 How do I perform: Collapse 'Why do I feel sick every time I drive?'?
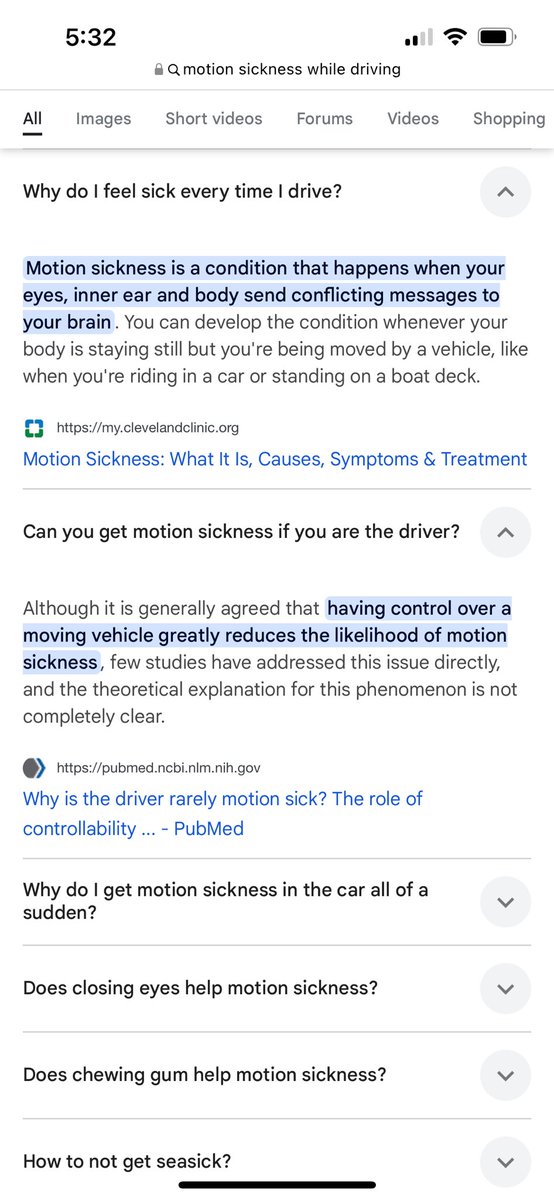tap(505, 191)
